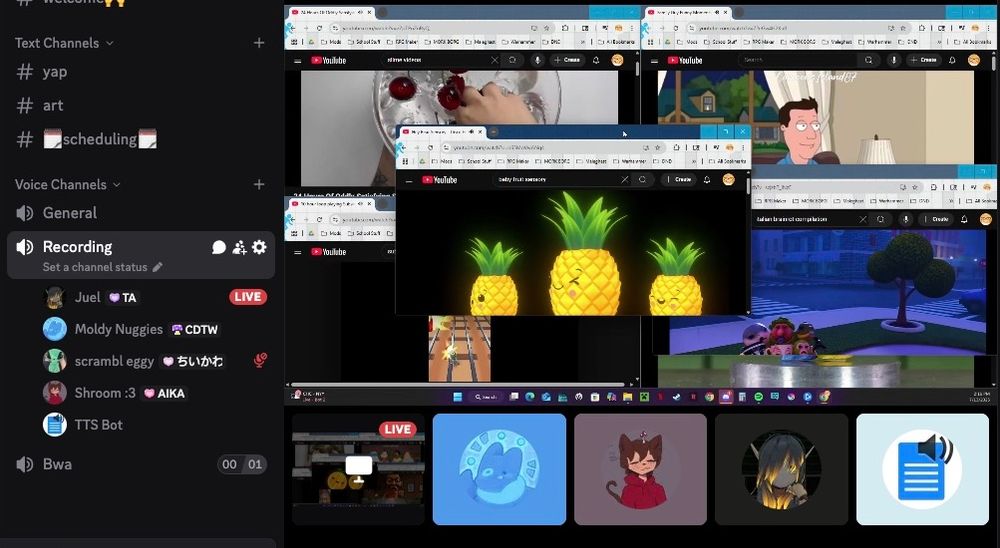Image resolution: width=1000 pixels, height=548 pixels.
Task: Add a channel to Voice Channels
Action: point(259,184)
